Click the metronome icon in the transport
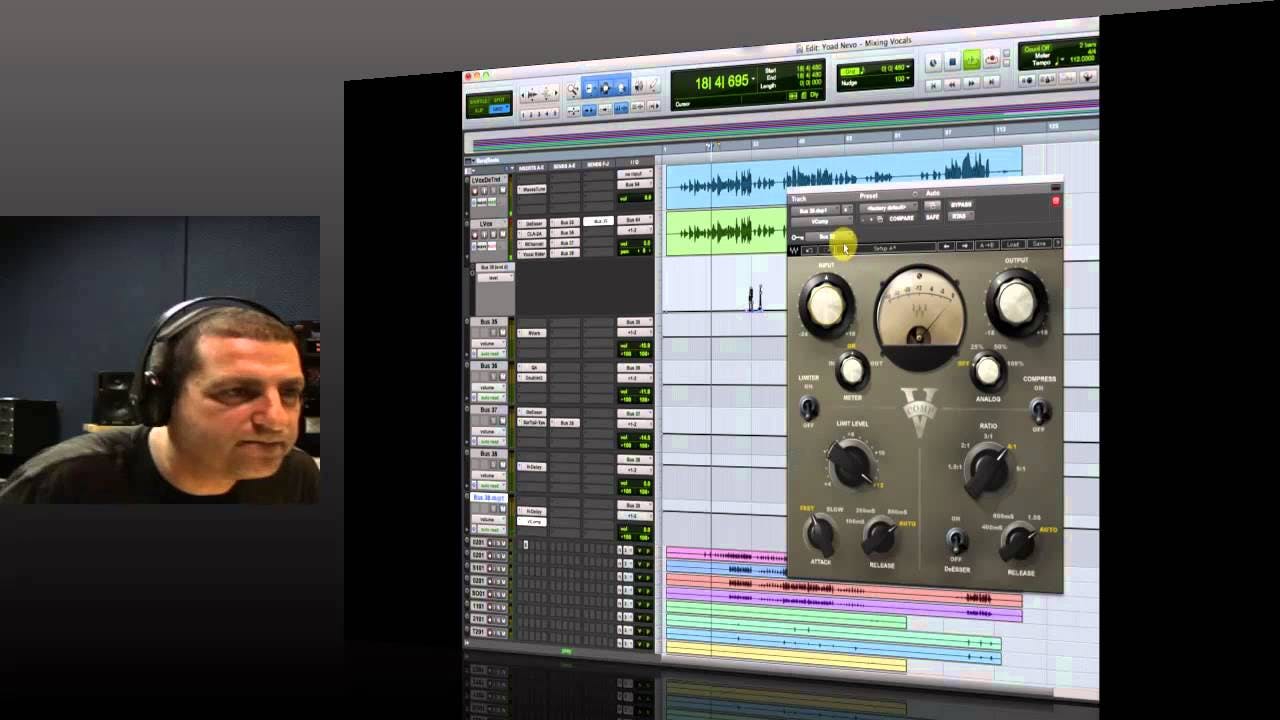Viewport: 1280px width, 720px height. [1047, 80]
